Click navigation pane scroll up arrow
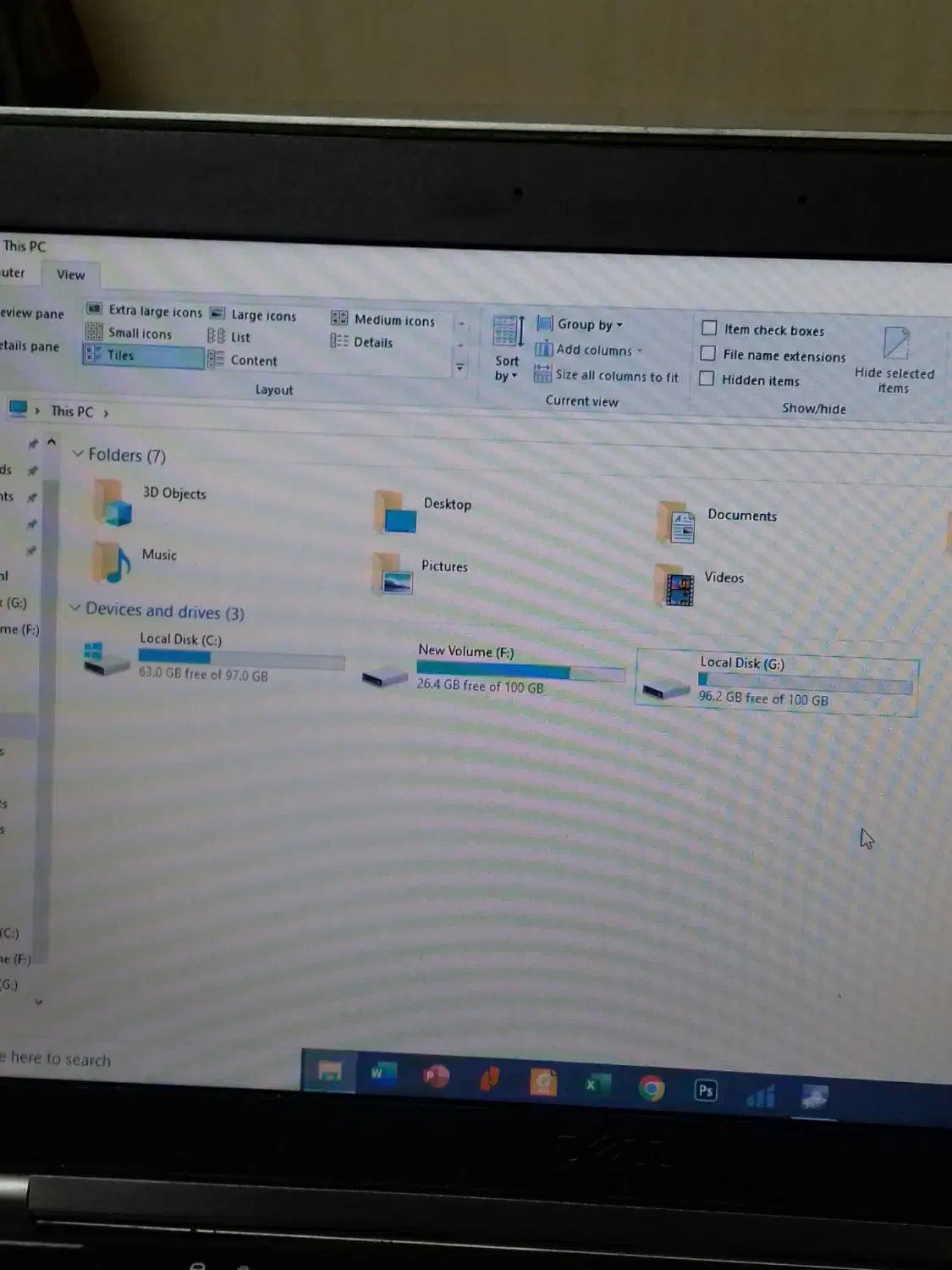952x1270 pixels. coord(51,442)
